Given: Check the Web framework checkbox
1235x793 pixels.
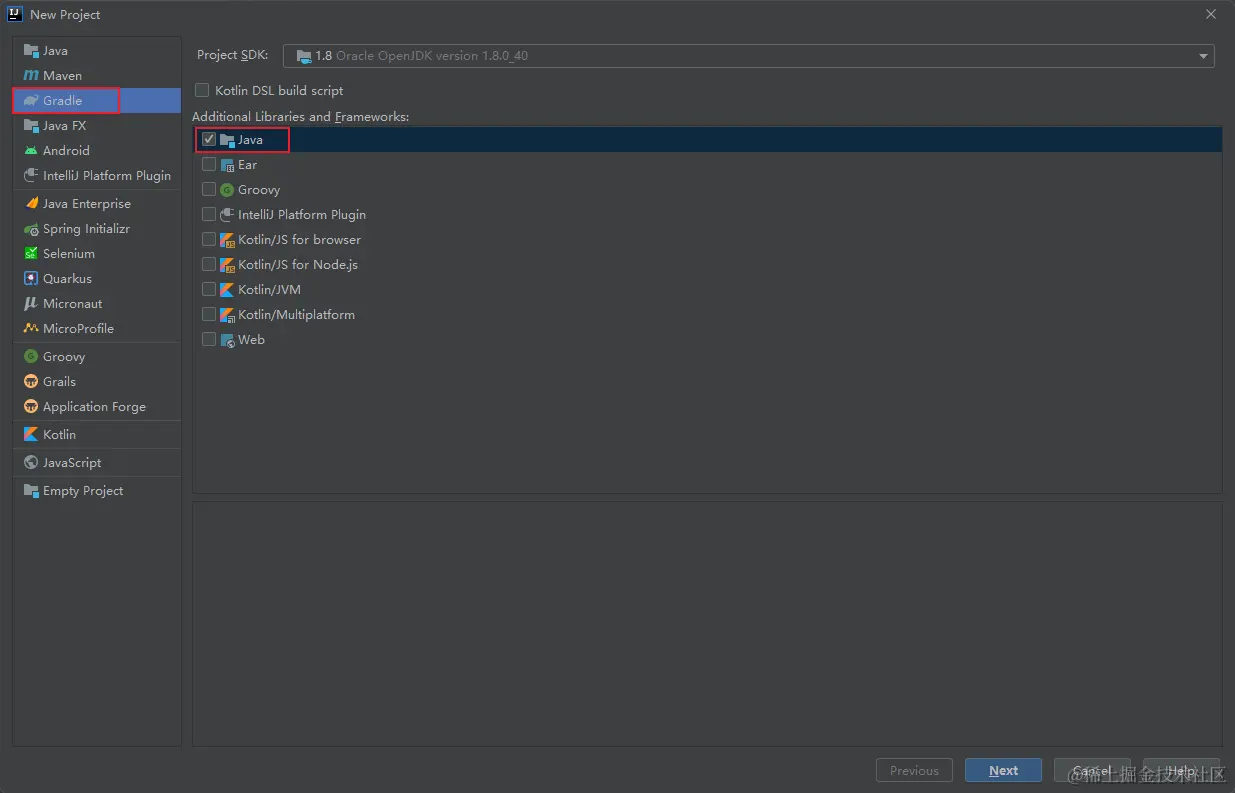Looking at the screenshot, I should click(209, 340).
